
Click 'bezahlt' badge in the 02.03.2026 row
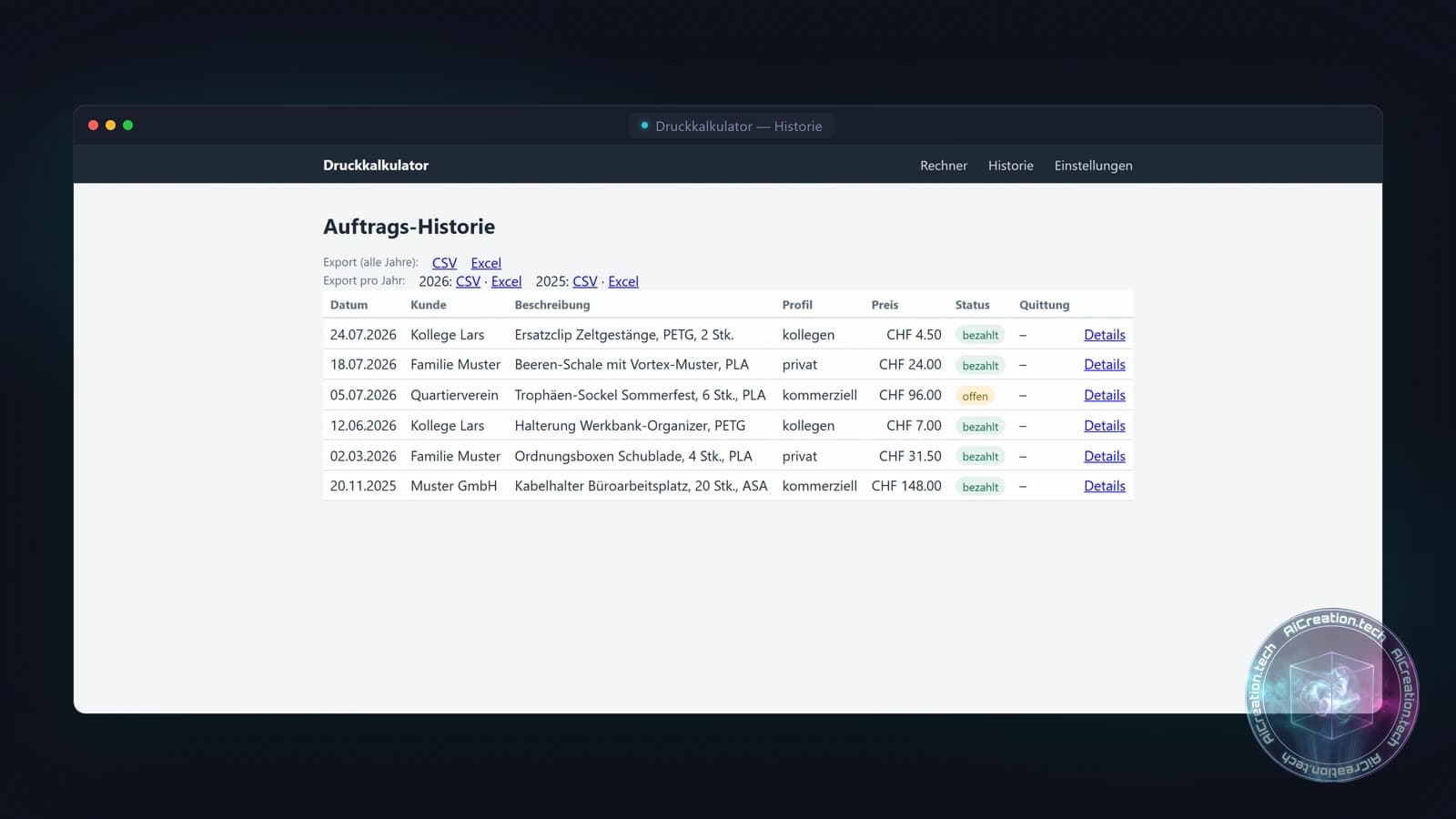click(x=980, y=457)
